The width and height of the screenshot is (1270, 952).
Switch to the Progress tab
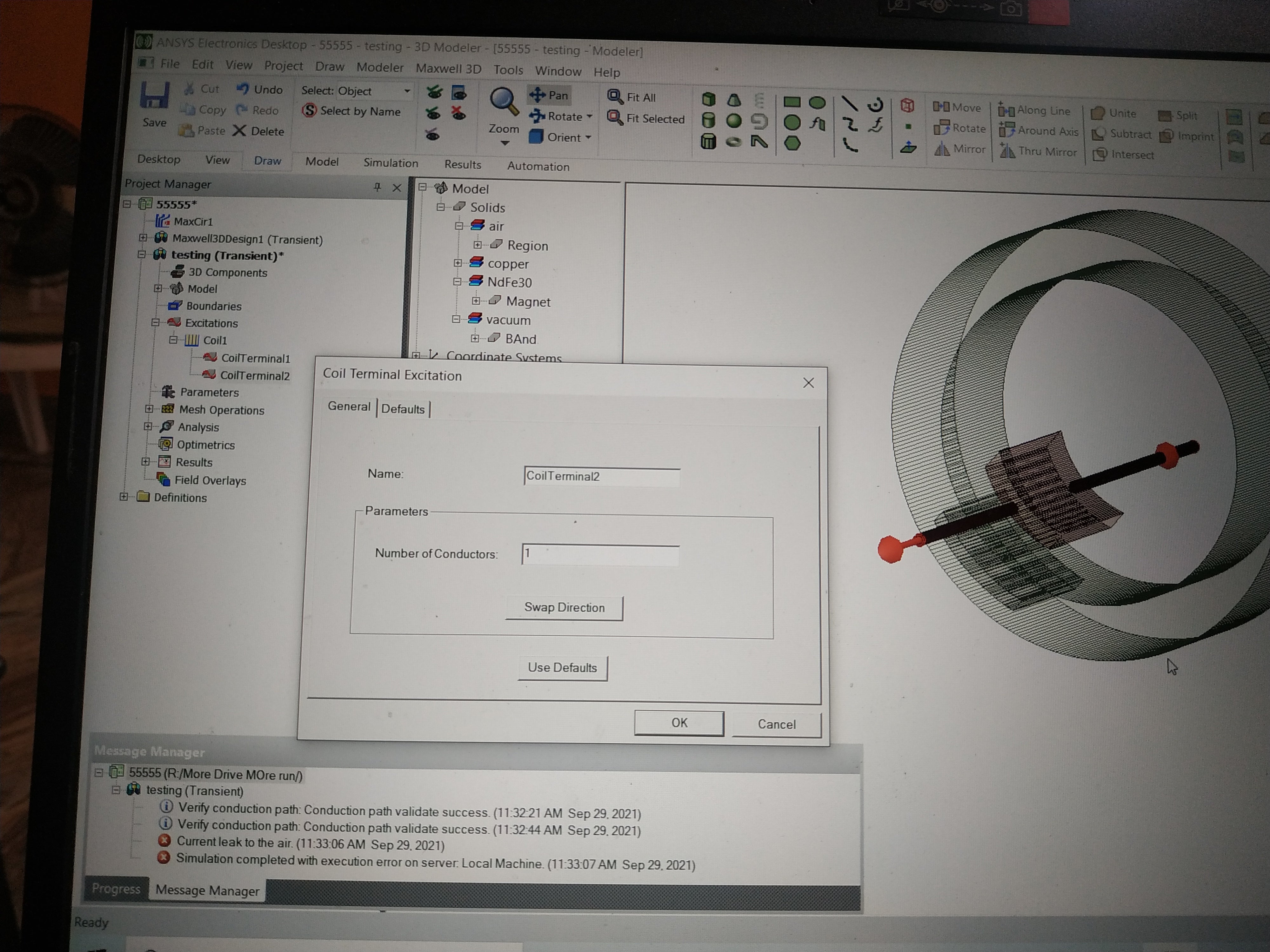click(116, 889)
